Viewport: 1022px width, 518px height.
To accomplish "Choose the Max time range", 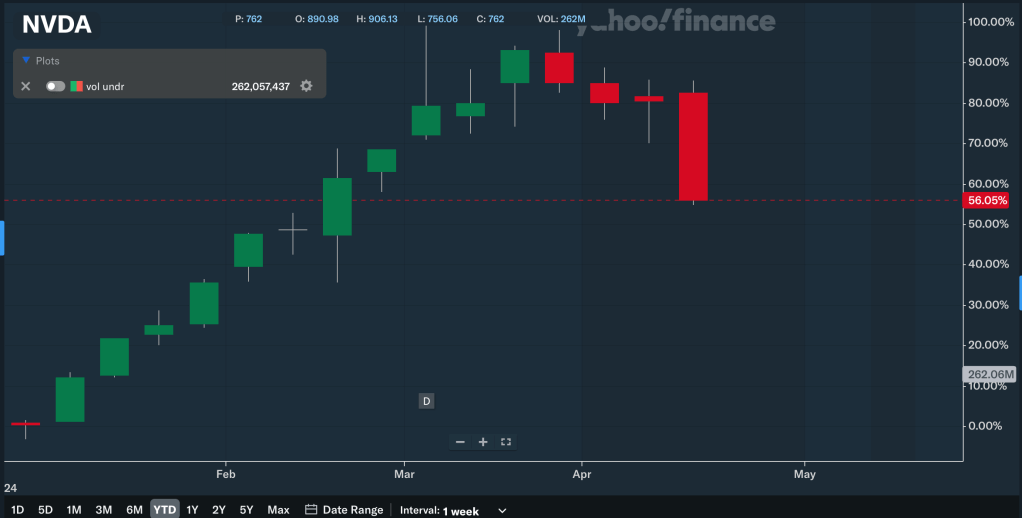I will (x=278, y=510).
